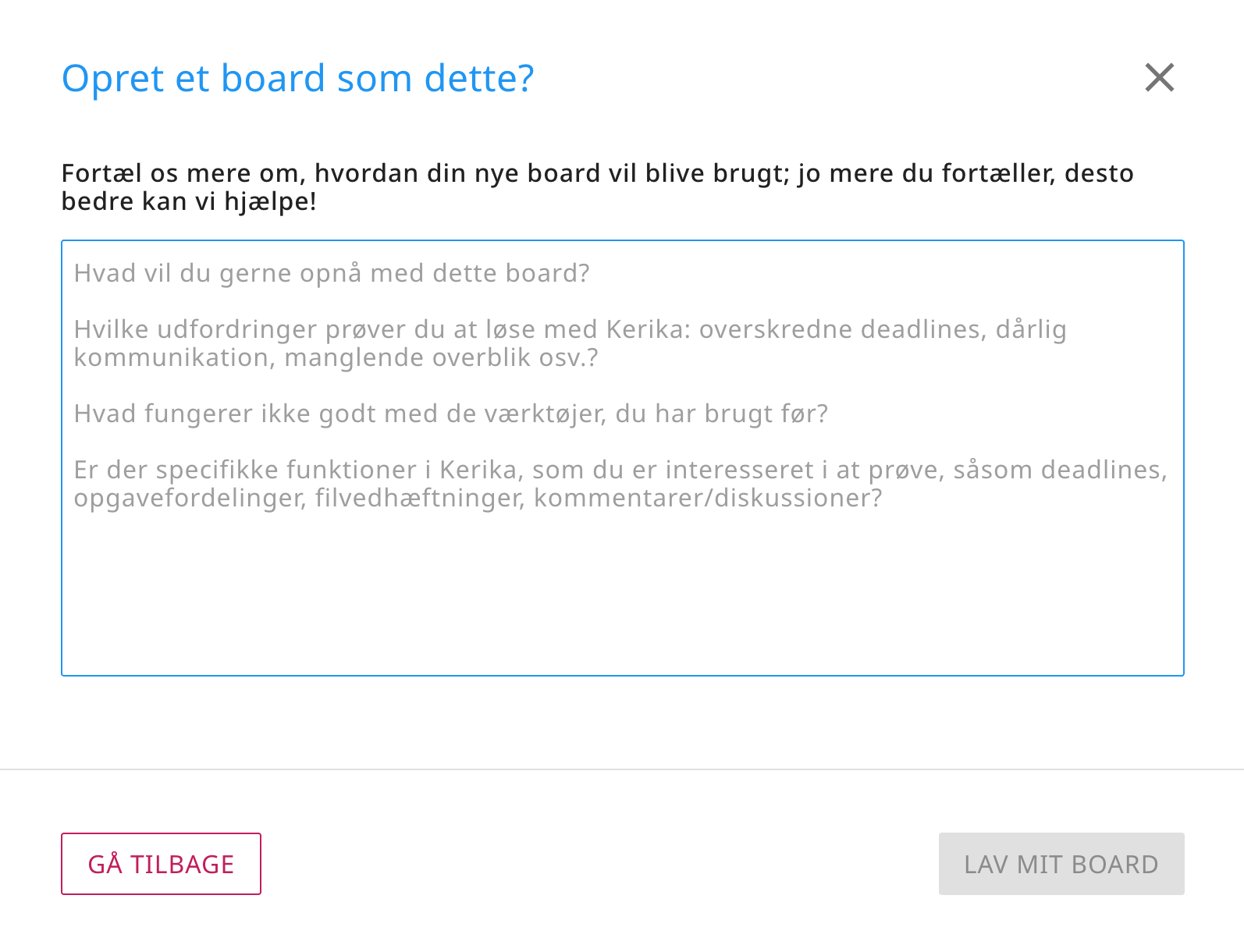Click placeholder 'Hvad vil du gerne opnå'
The image size is (1244, 952).
332,273
